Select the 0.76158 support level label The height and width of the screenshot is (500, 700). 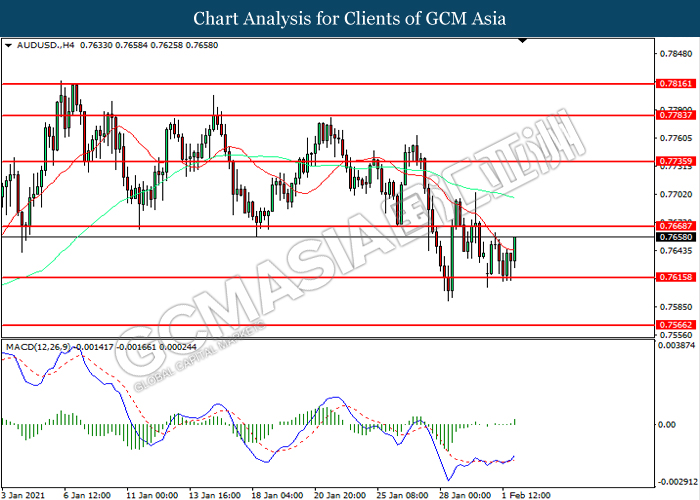pos(675,277)
